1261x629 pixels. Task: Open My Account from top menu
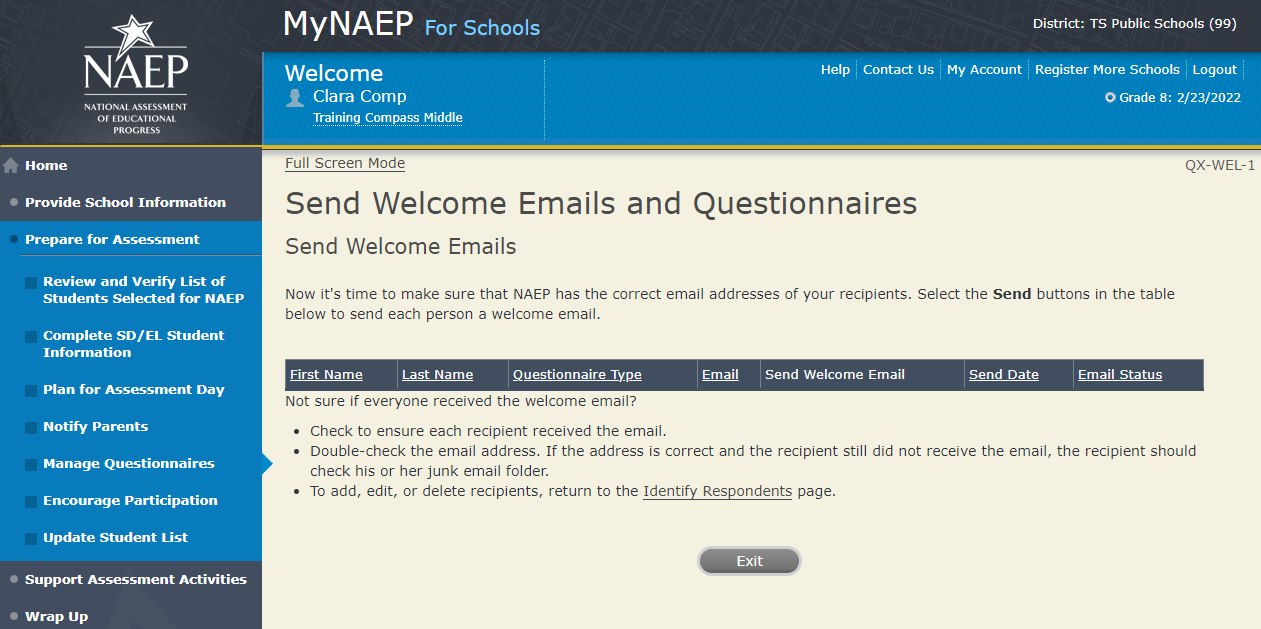(984, 70)
